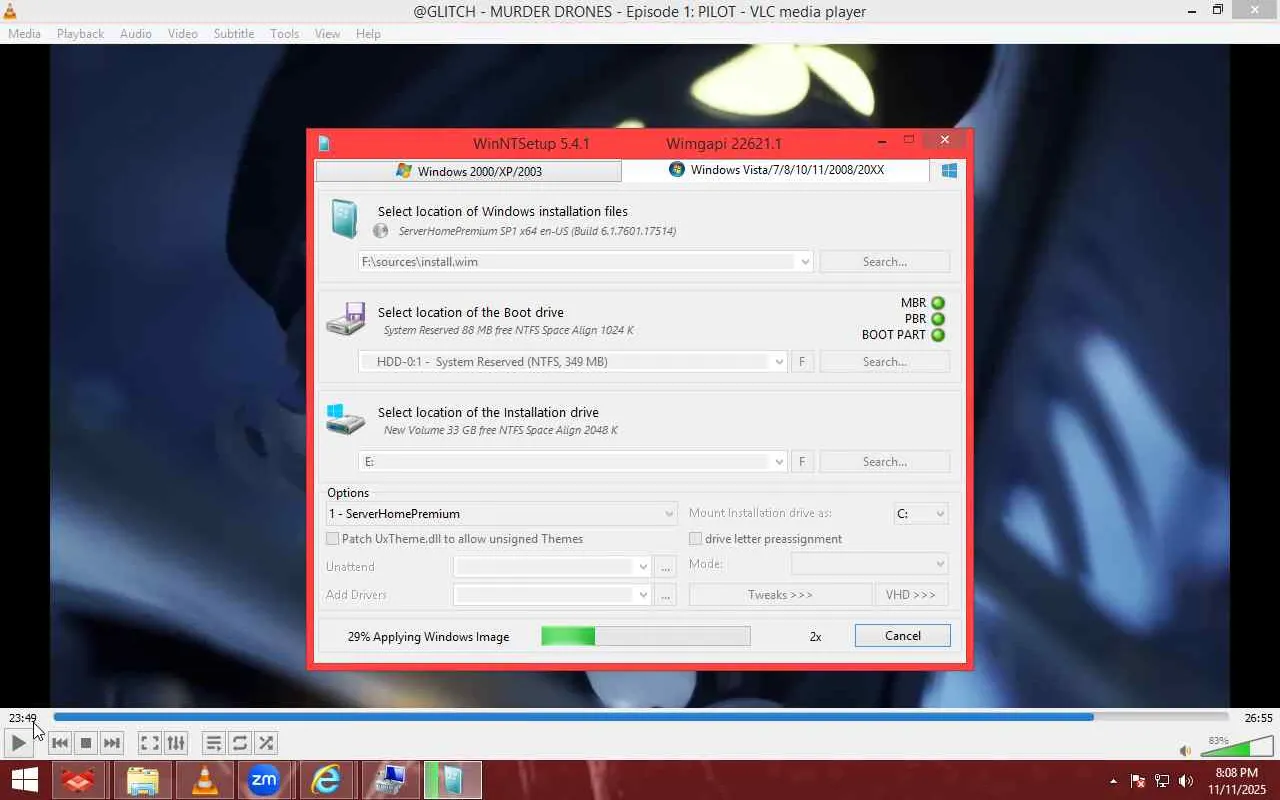
Task: Click the VLC seek bar
Action: (x=641, y=717)
